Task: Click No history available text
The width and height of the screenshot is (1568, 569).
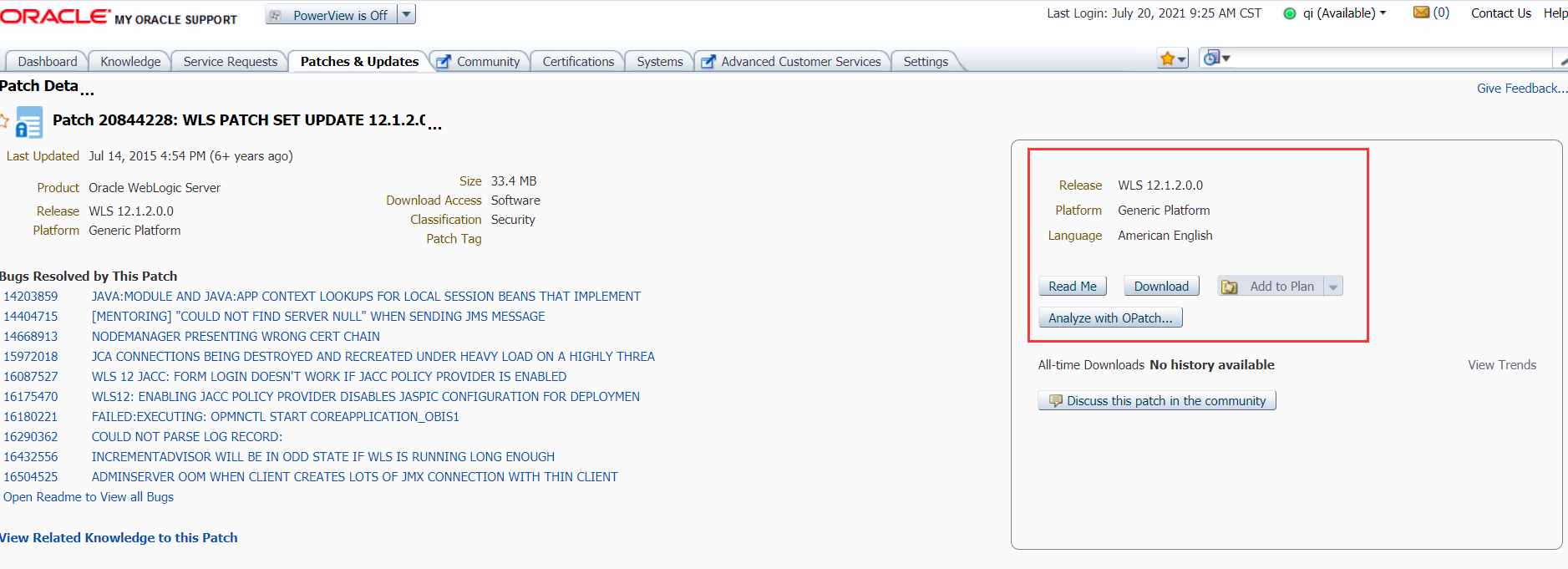Action: 1212,365
